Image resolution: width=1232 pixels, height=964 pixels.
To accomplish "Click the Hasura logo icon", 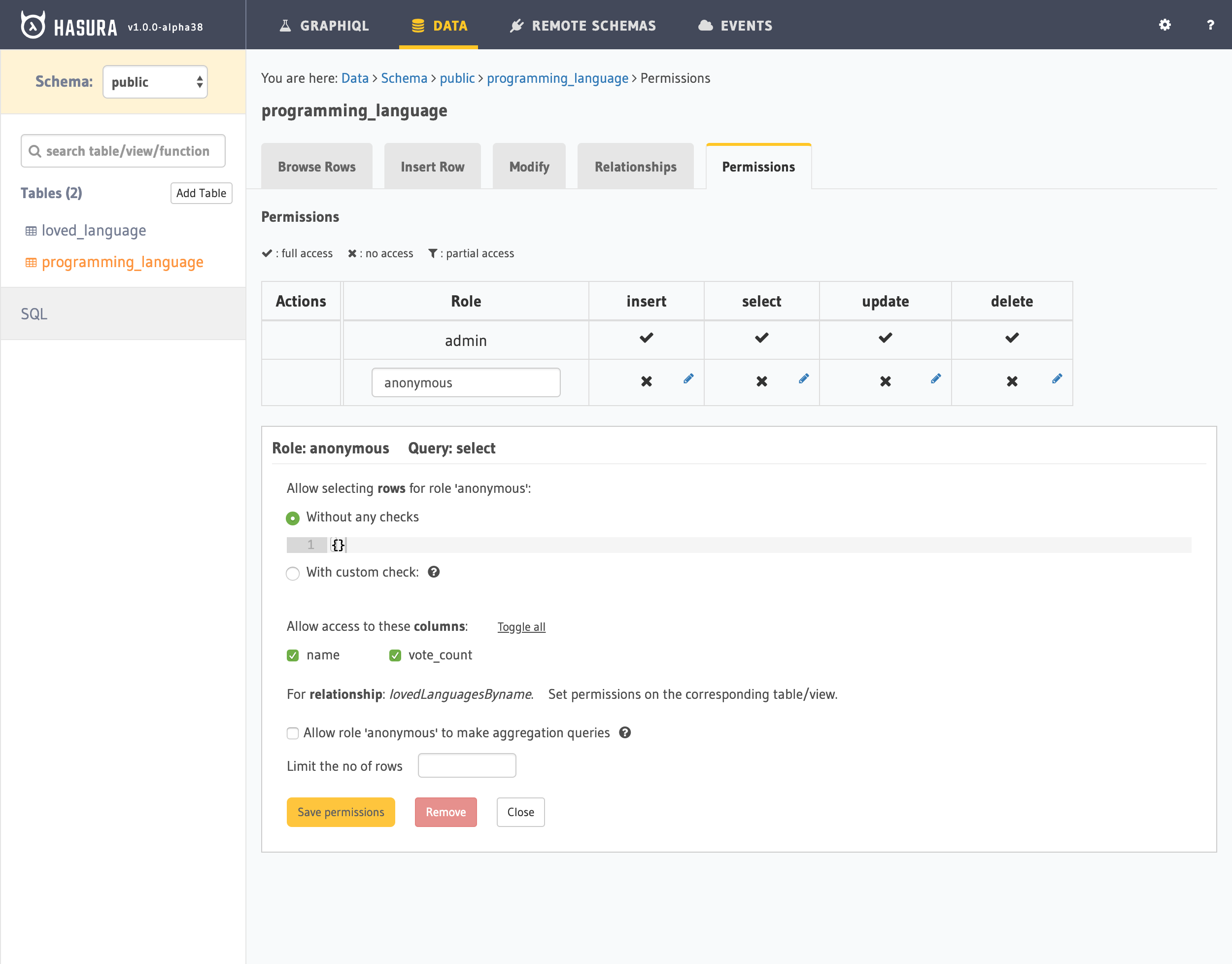I will click(x=33, y=26).
